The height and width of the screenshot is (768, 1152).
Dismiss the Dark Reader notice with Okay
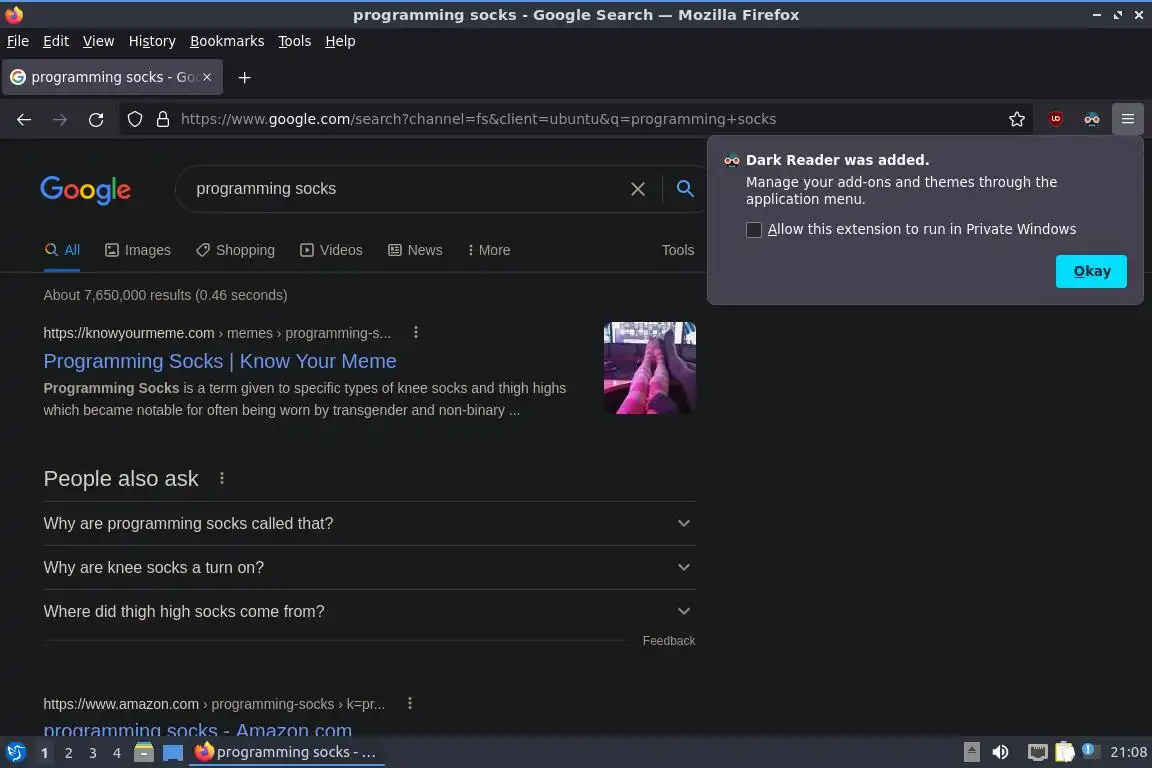(x=1091, y=271)
